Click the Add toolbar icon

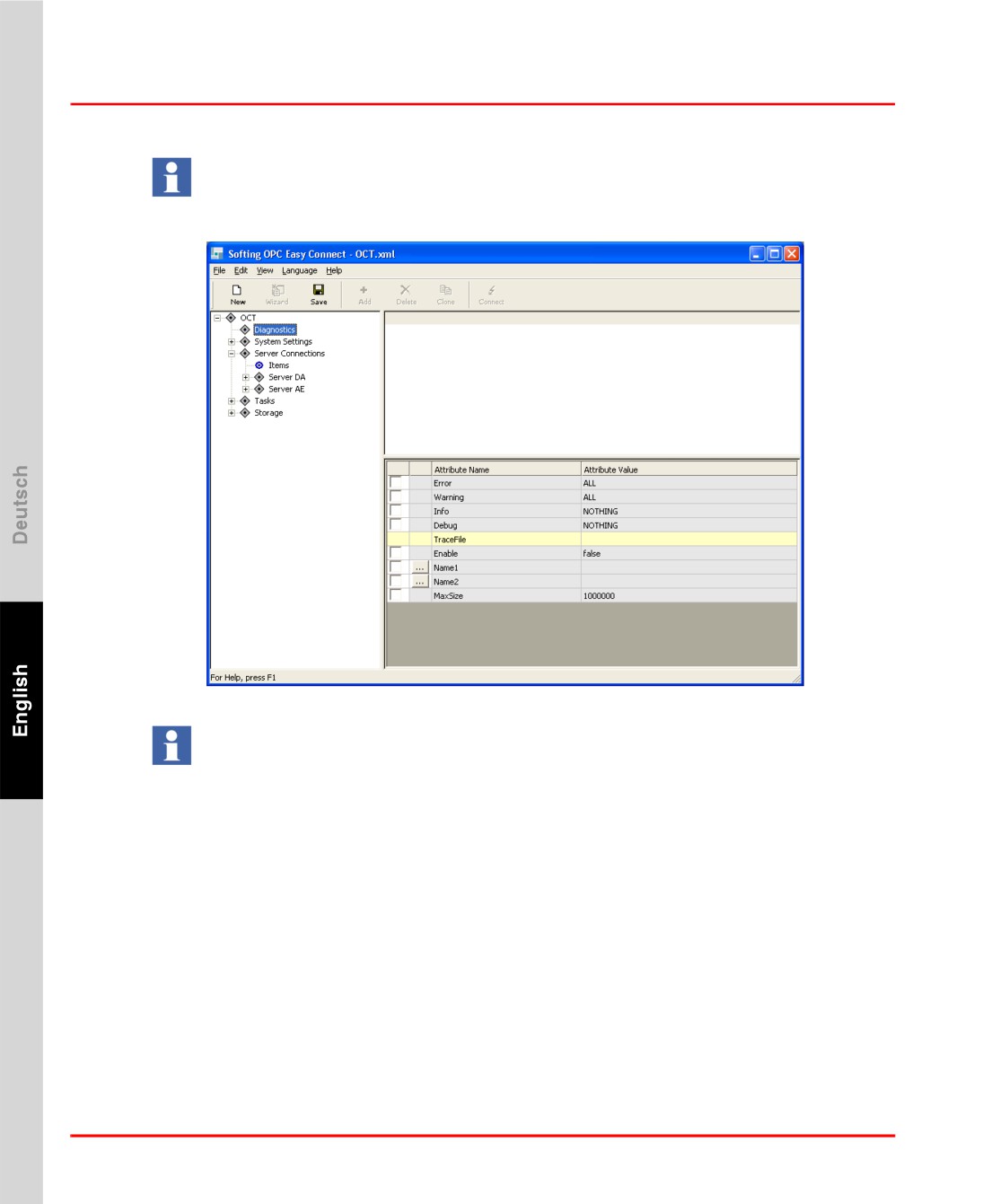(x=364, y=294)
